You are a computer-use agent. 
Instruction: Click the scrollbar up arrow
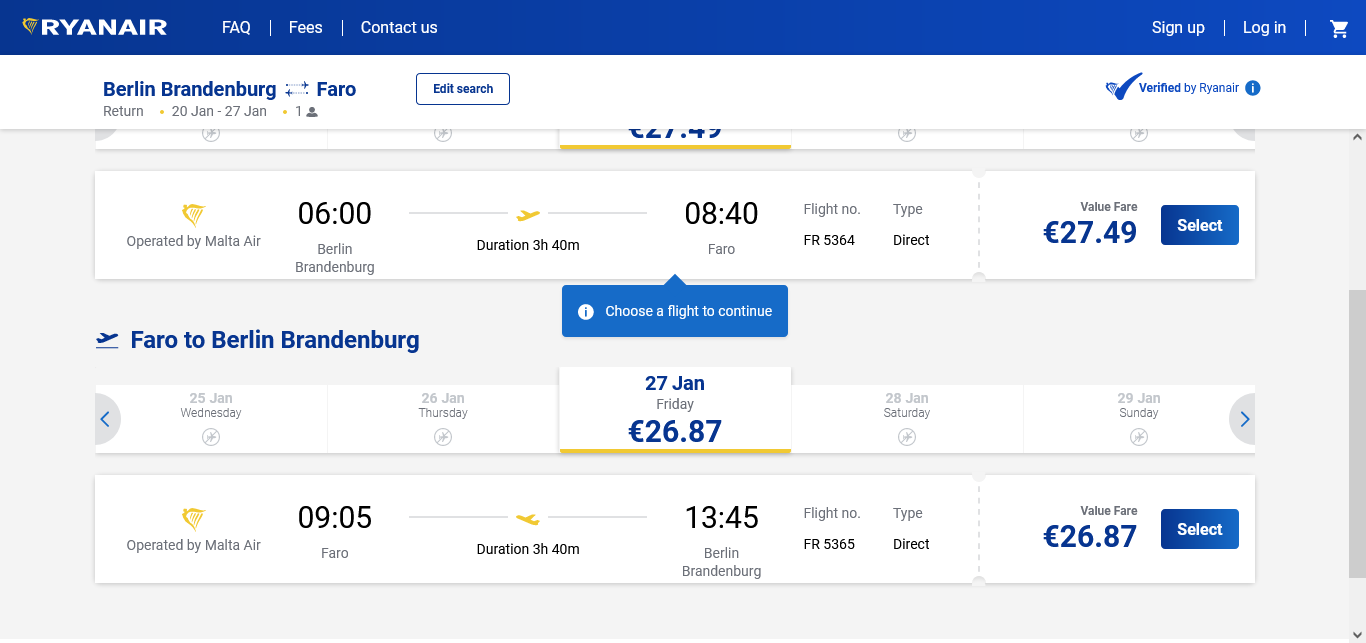pos(1357,138)
